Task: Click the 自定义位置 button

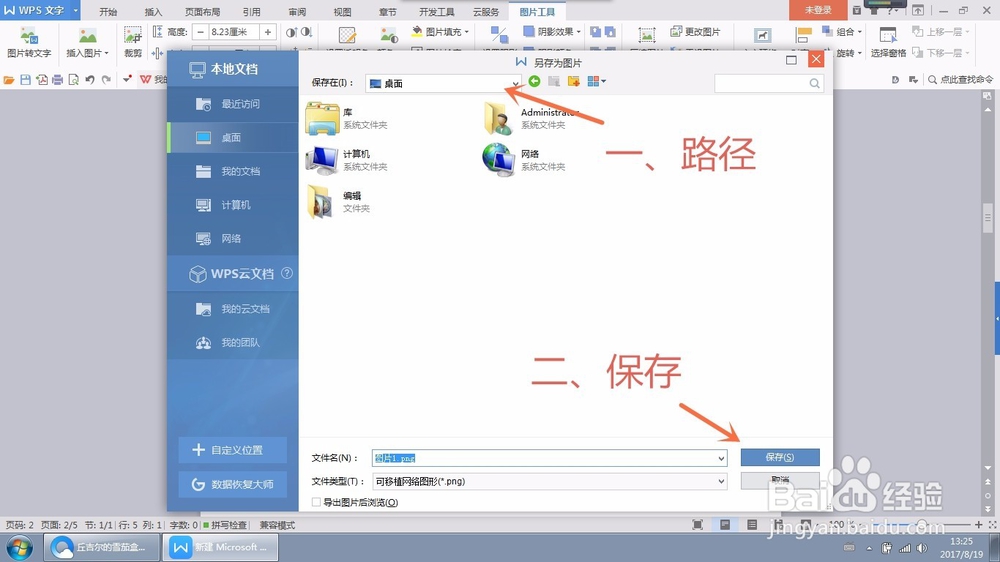Action: point(233,450)
